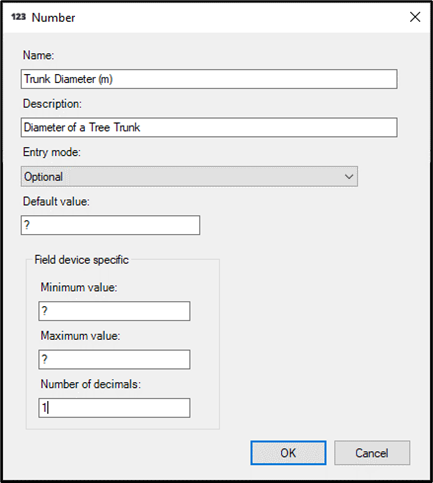Select the Default value input box
The width and height of the screenshot is (433, 483).
click(110, 225)
